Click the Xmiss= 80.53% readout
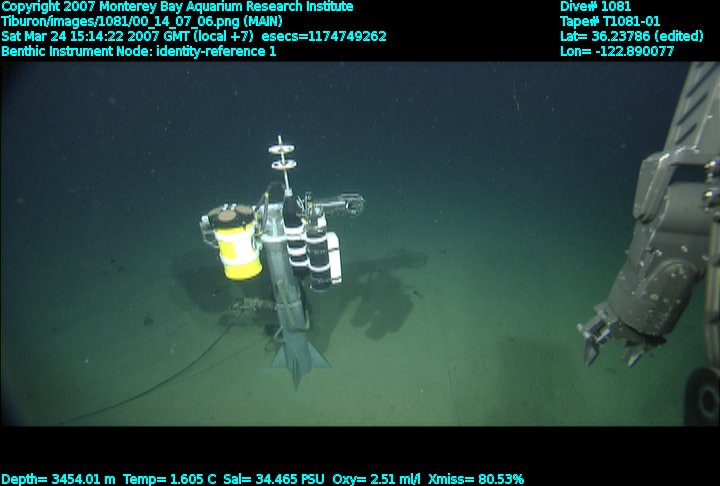 [x=476, y=479]
